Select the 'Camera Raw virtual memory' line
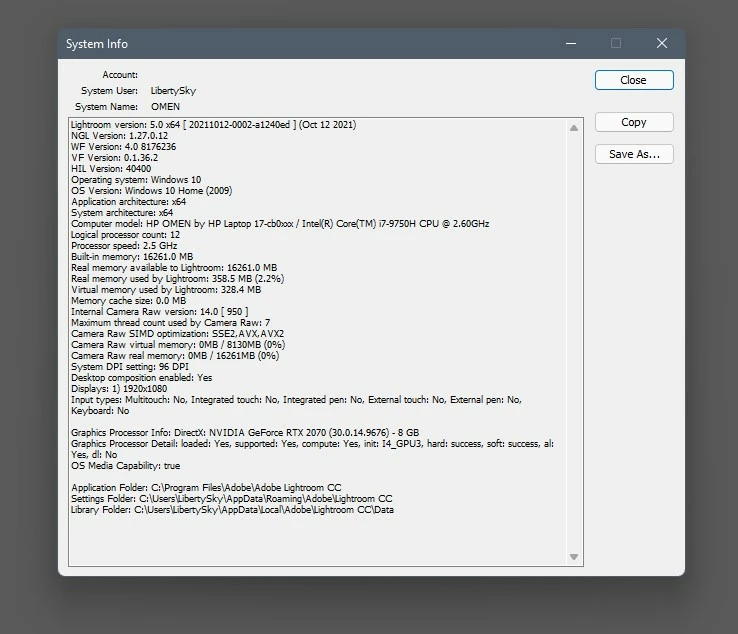Screen dimensions: 738x634 [178, 345]
